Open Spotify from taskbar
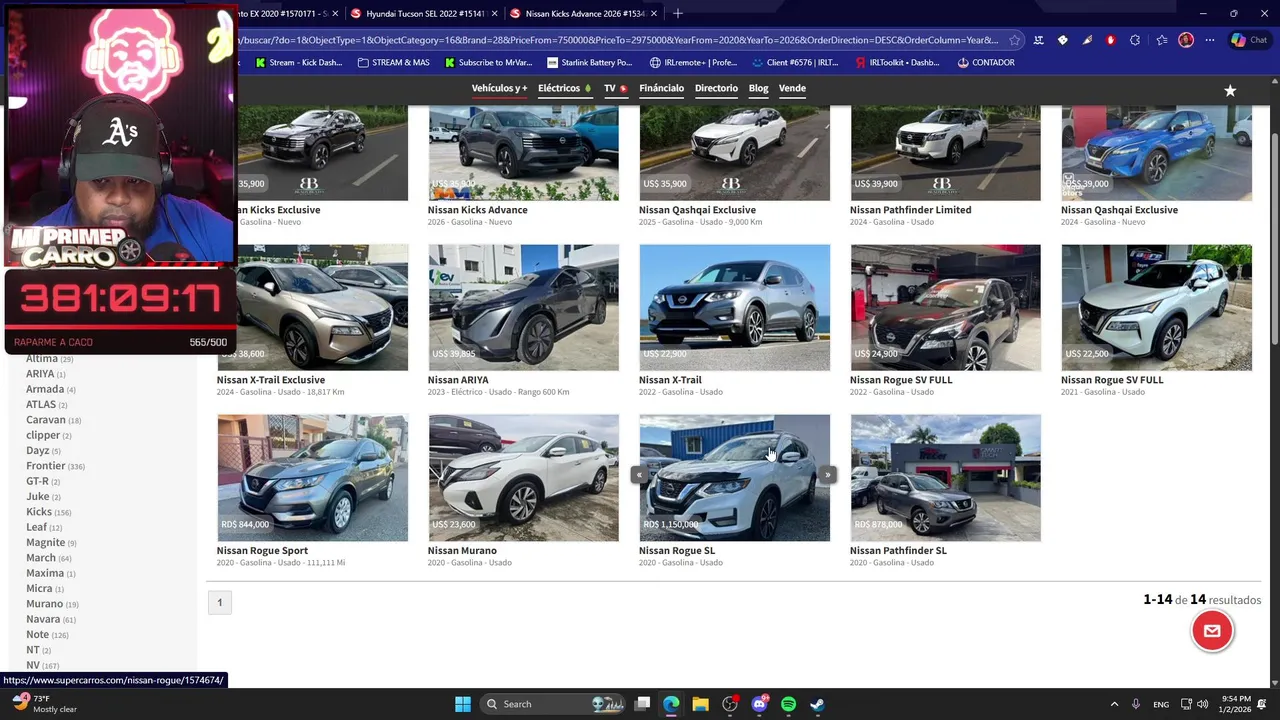This screenshot has height=720, width=1280. (x=788, y=704)
